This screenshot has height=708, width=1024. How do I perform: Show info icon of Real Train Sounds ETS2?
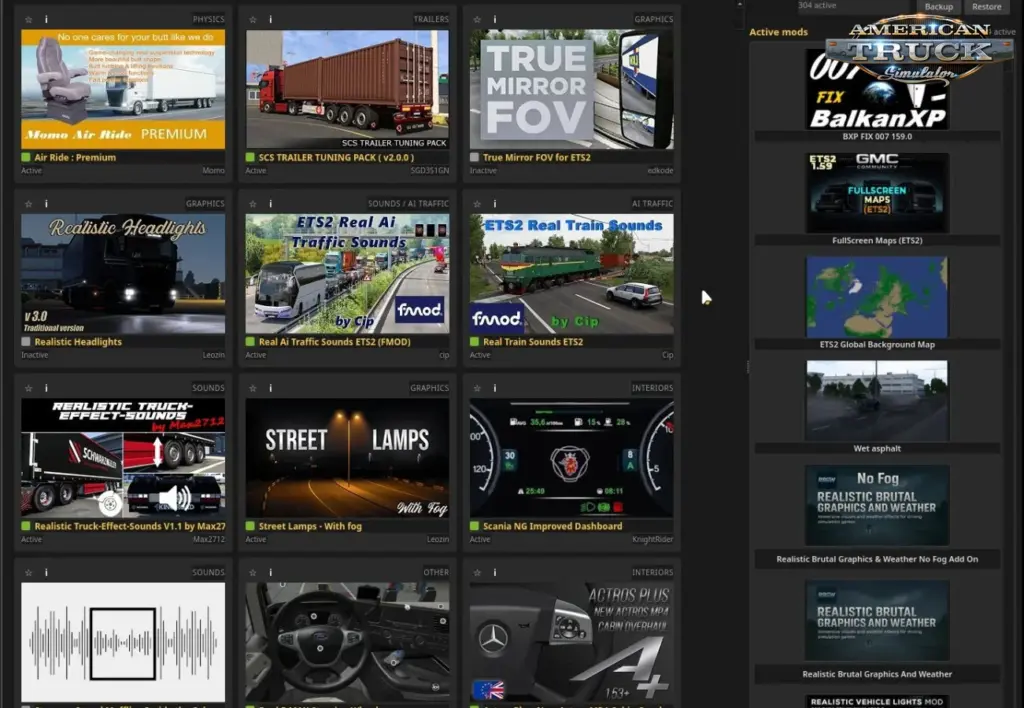coord(495,204)
